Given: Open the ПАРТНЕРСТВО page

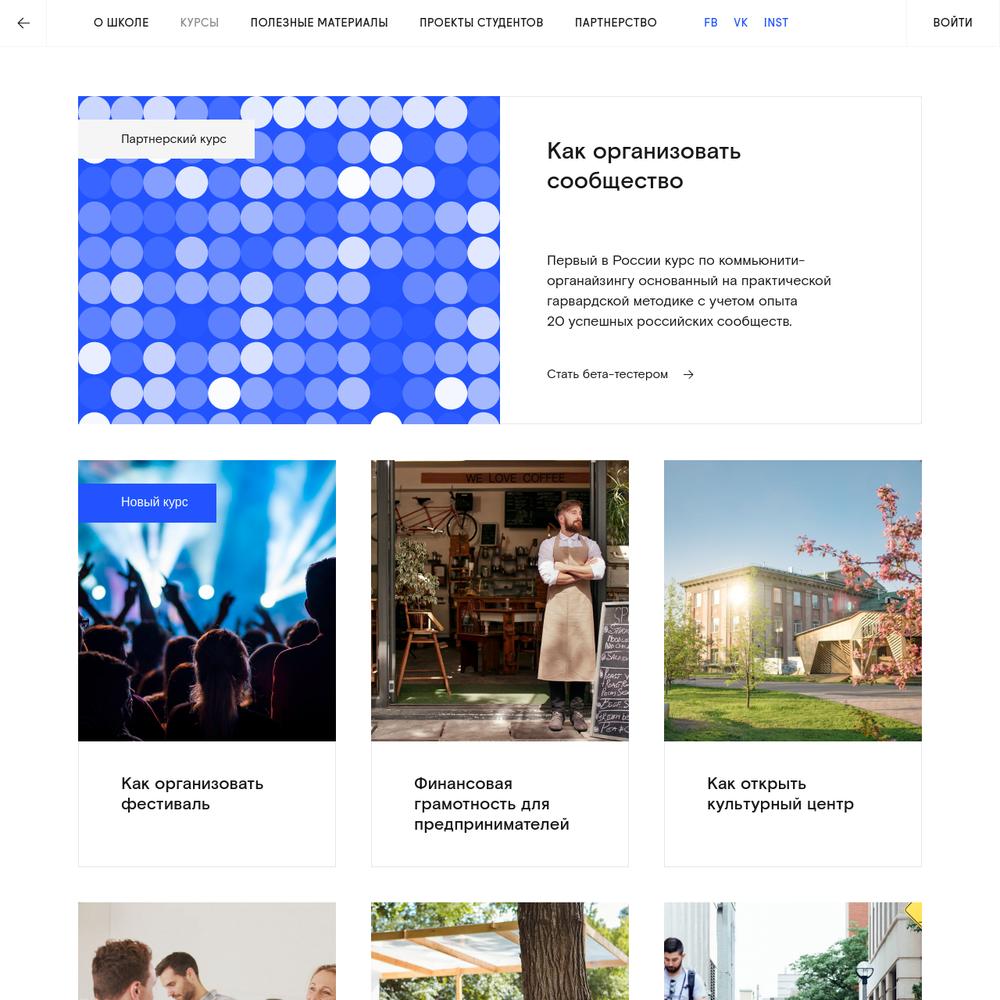Looking at the screenshot, I should point(615,22).
